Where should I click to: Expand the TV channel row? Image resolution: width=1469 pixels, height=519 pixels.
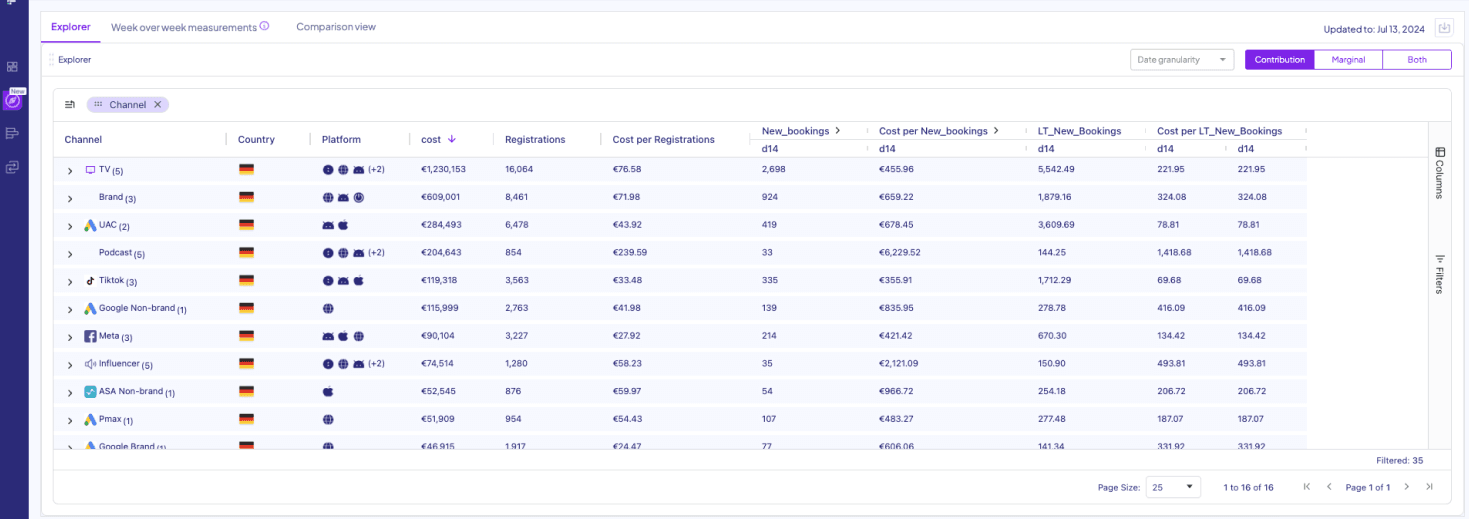click(70, 171)
